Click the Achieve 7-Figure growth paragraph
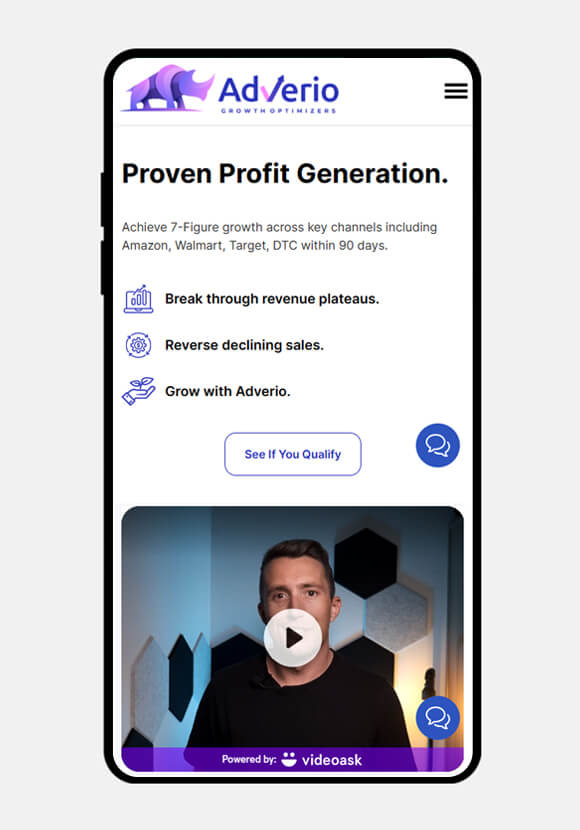The width and height of the screenshot is (580, 830). pos(279,236)
